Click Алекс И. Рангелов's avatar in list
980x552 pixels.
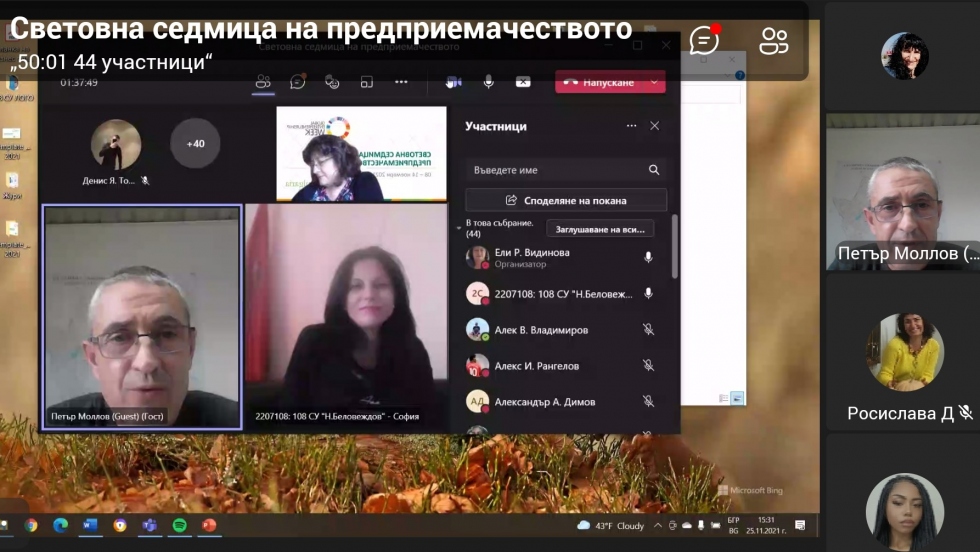(x=478, y=366)
